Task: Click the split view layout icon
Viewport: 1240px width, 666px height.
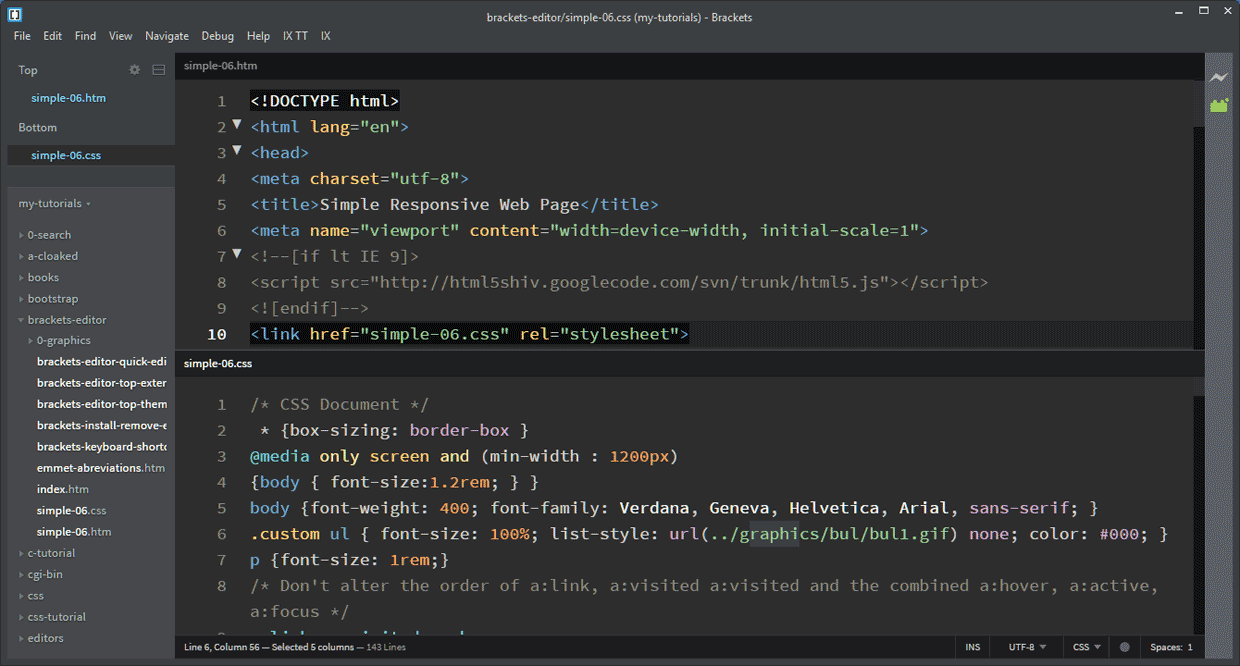Action: (158, 70)
